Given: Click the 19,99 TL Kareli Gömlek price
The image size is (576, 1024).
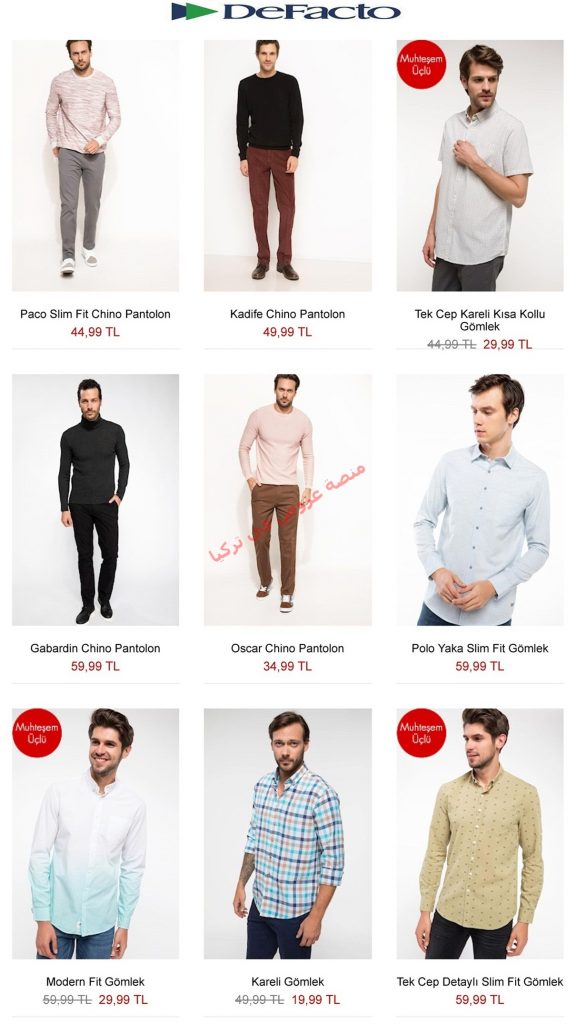Looking at the screenshot, I should (x=315, y=1000).
